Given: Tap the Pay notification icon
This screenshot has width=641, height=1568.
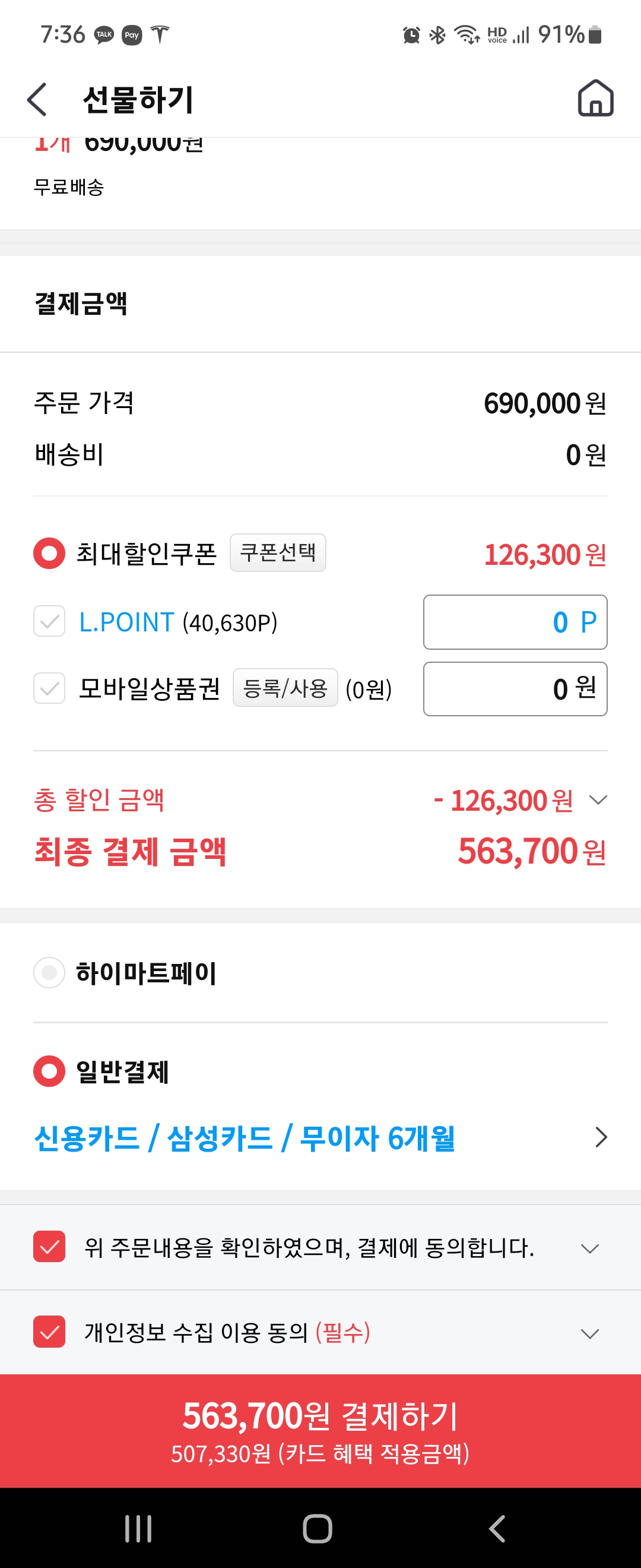Looking at the screenshot, I should tap(132, 34).
